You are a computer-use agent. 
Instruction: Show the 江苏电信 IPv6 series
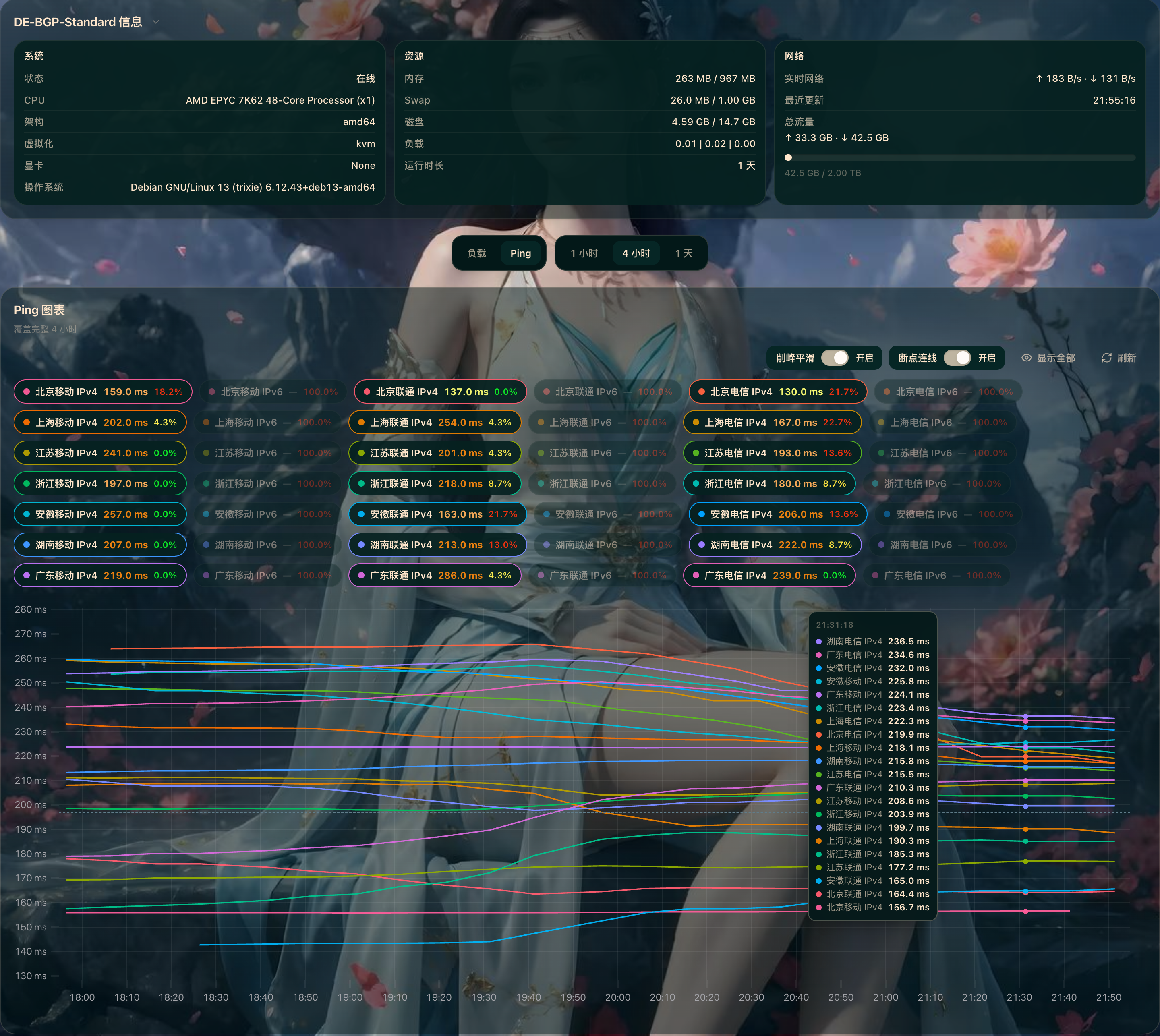(942, 453)
